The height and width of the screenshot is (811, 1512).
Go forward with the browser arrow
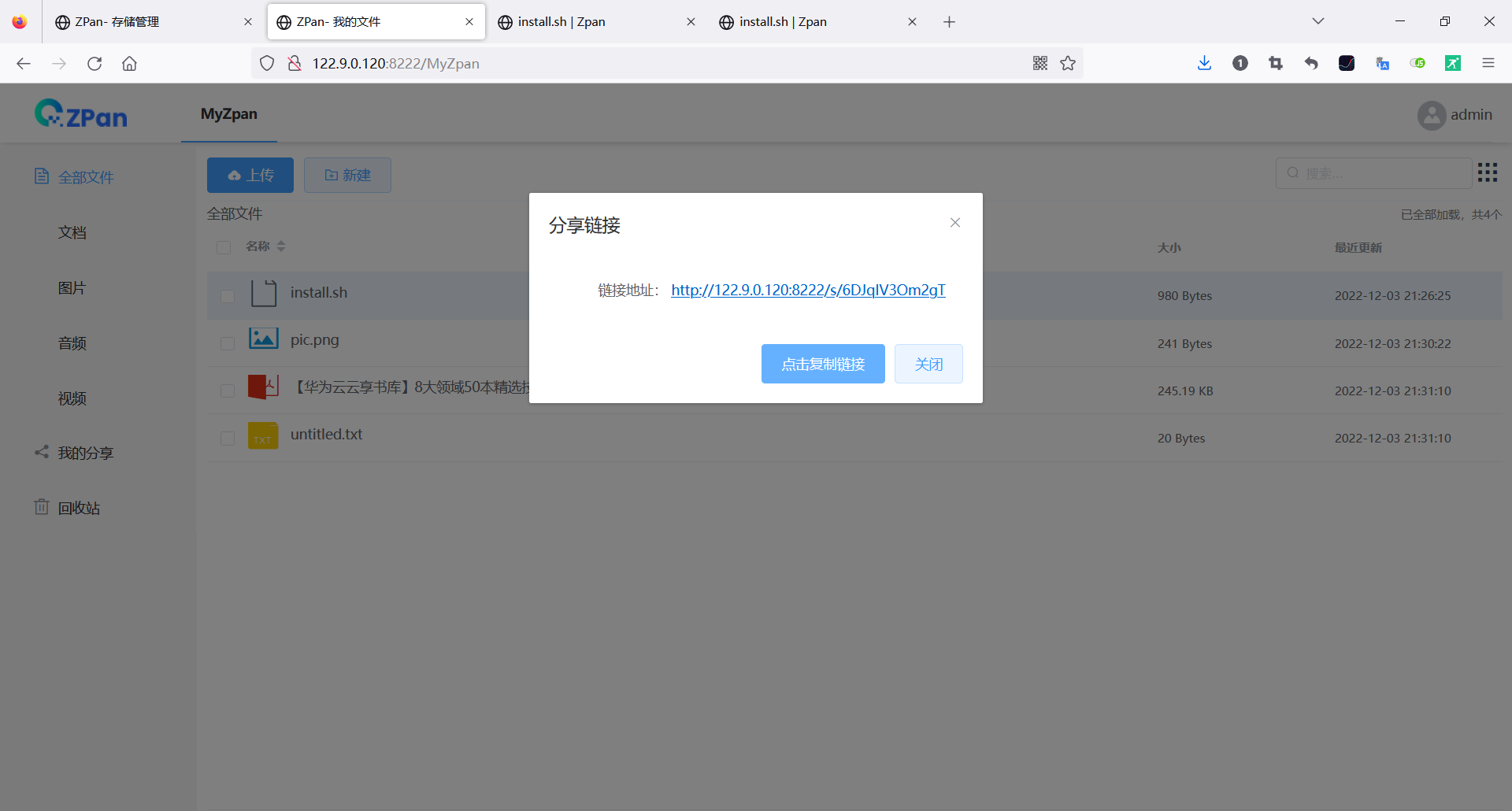(x=59, y=63)
